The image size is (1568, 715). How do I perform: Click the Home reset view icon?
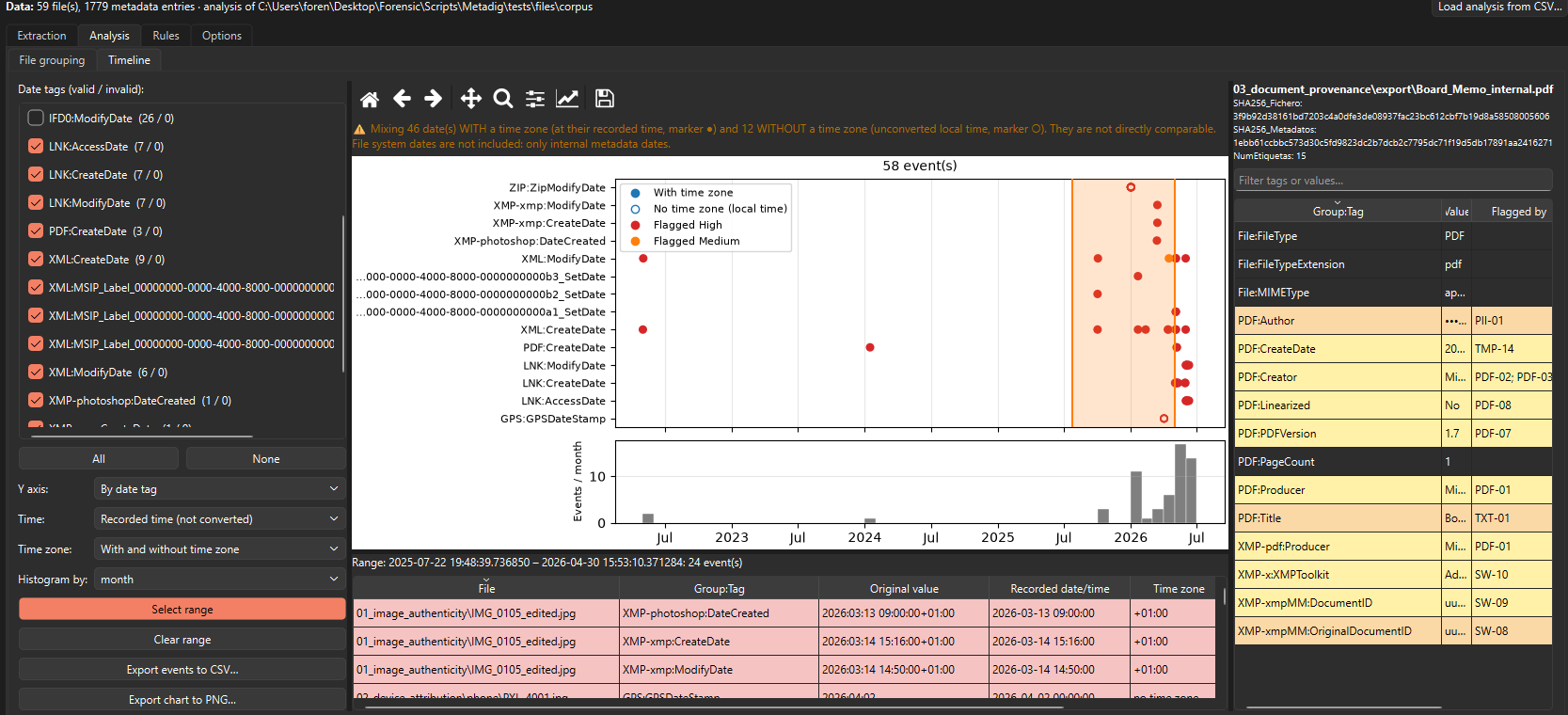point(370,99)
